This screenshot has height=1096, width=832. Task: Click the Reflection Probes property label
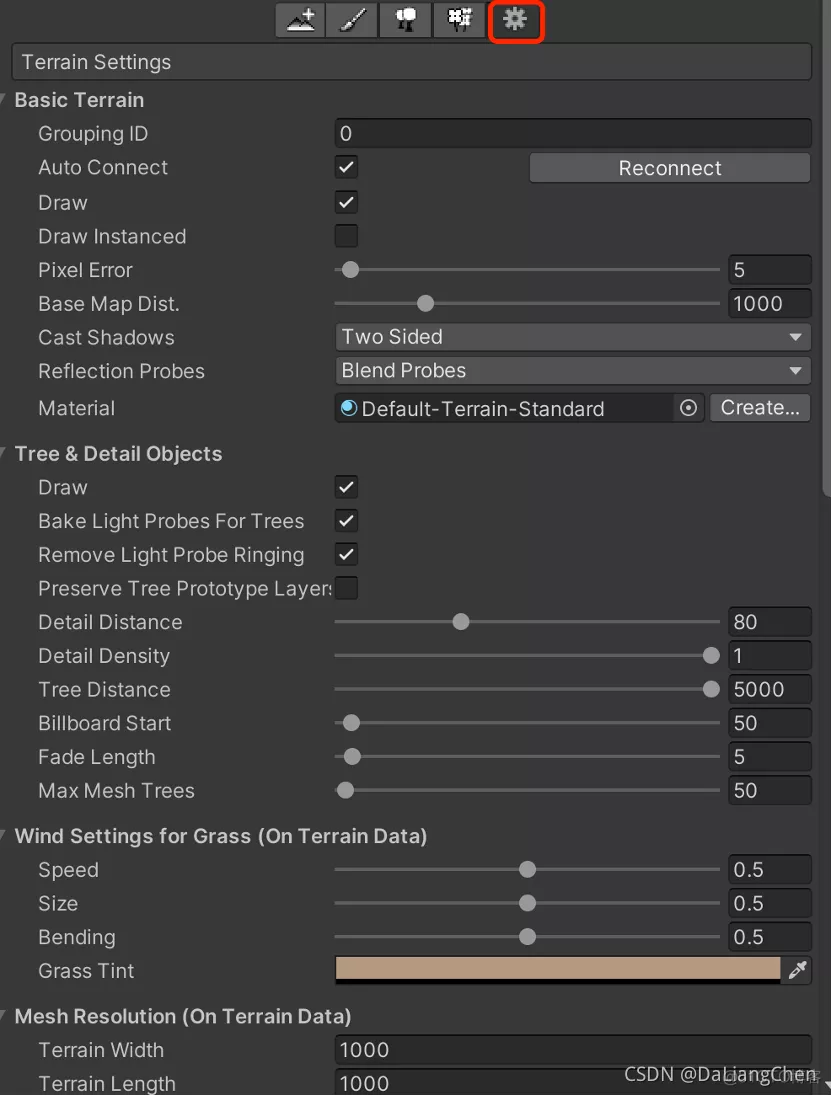122,371
